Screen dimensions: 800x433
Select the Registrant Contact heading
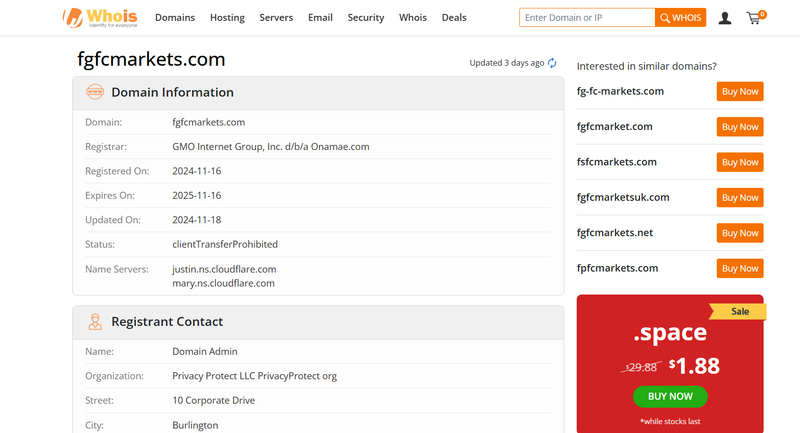tap(167, 321)
